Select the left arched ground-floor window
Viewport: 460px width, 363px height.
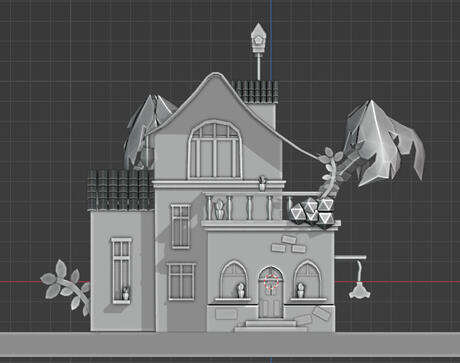click(233, 280)
